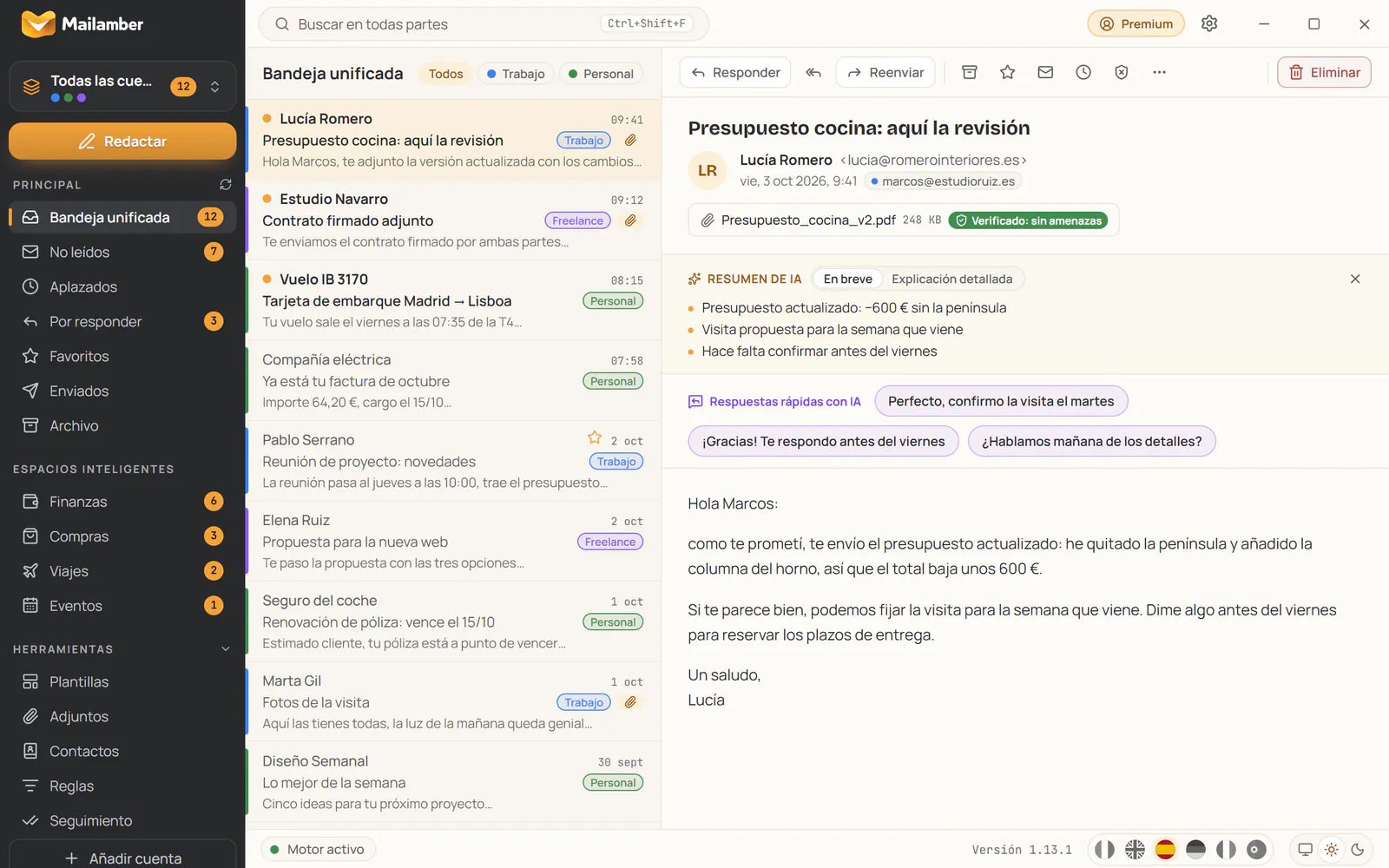This screenshot has width=1389, height=868.
Task: Open attachment Presupuesto_cocina_v2.pdf
Action: tap(904, 220)
